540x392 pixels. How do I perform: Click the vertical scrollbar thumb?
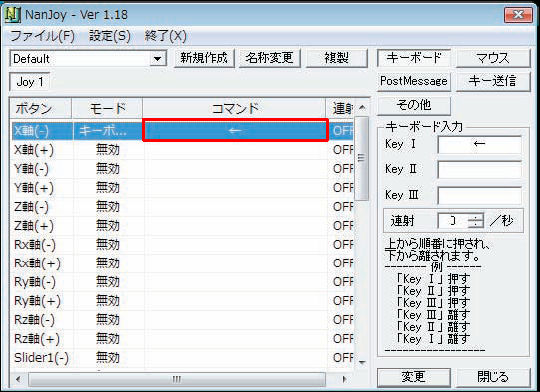(361, 158)
